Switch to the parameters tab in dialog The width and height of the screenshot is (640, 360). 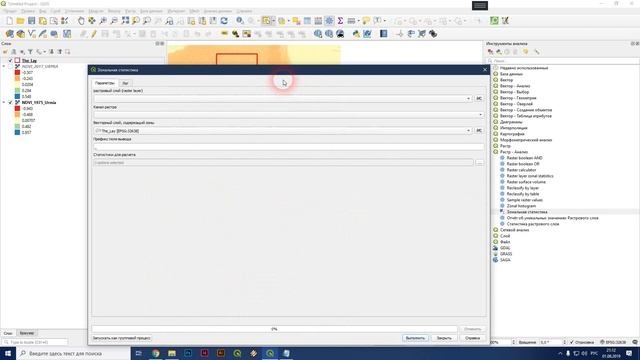pos(105,83)
